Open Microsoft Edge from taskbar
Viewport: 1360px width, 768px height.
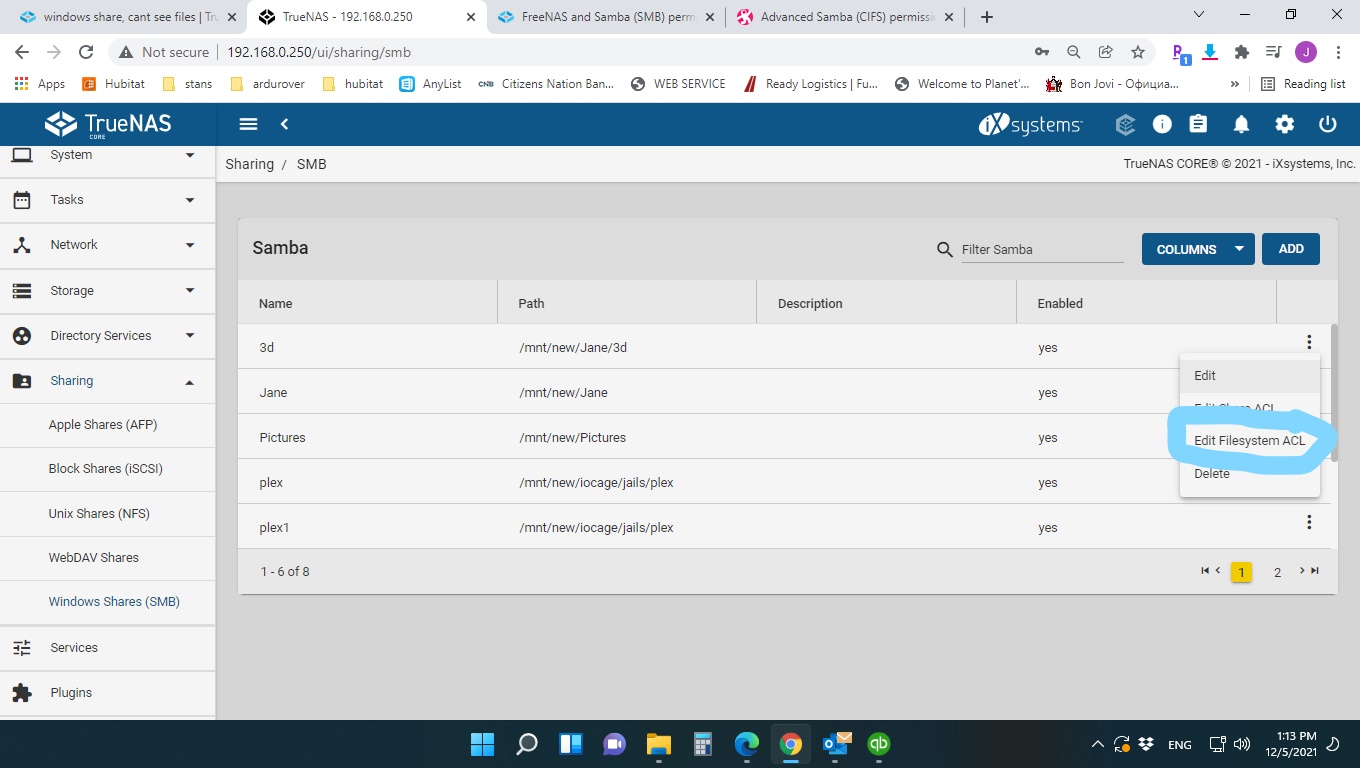click(747, 744)
